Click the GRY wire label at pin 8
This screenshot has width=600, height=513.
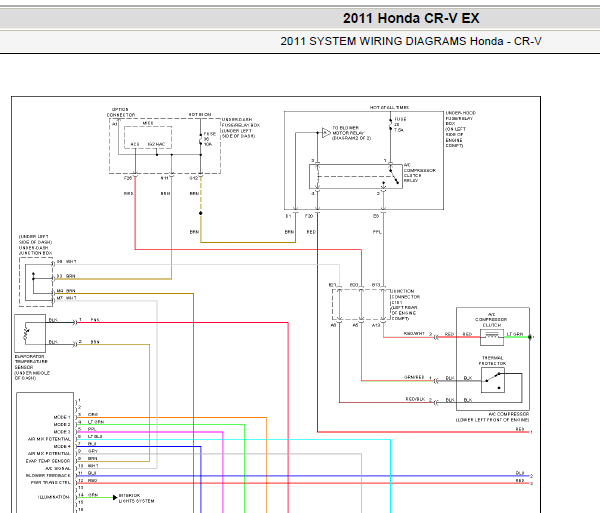[93, 451]
